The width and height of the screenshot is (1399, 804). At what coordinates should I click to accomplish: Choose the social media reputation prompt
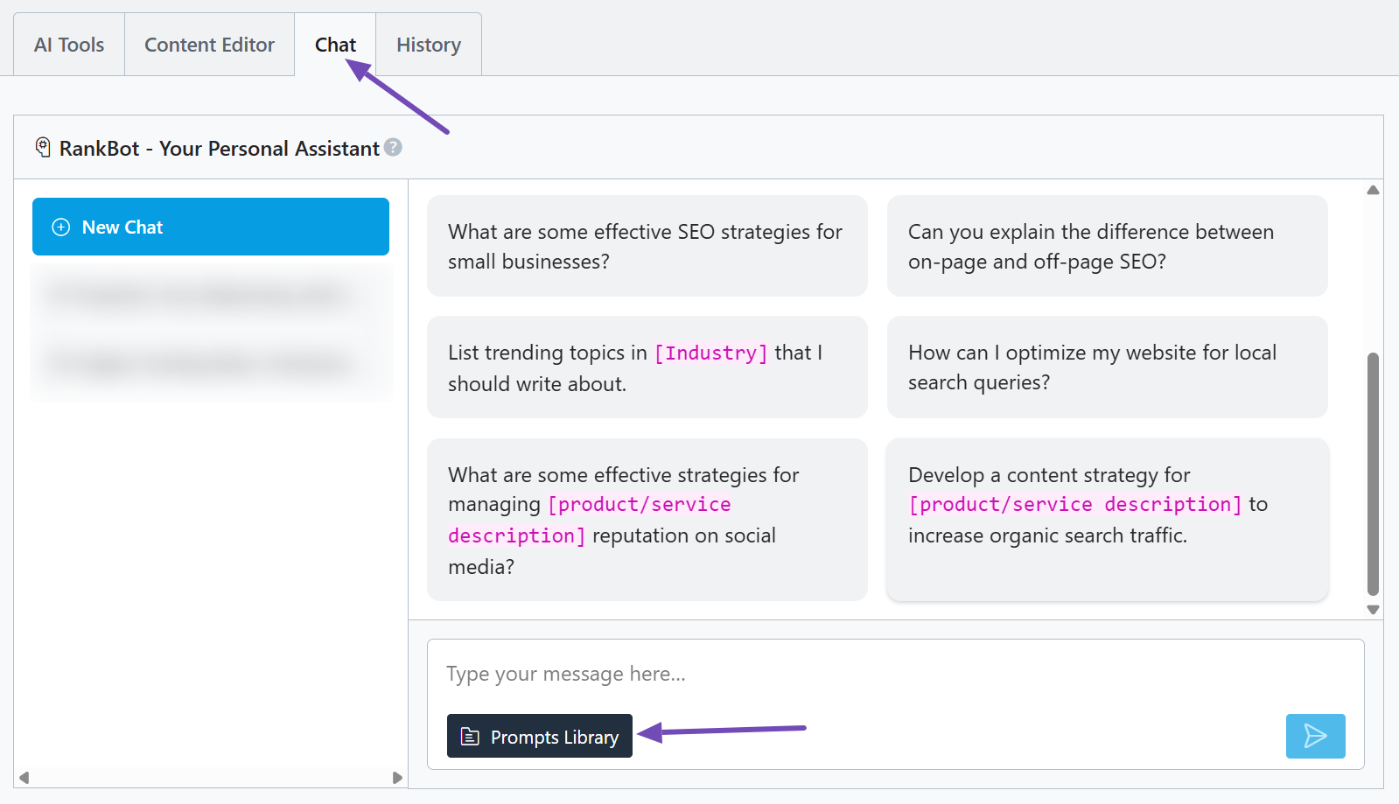[x=647, y=519]
